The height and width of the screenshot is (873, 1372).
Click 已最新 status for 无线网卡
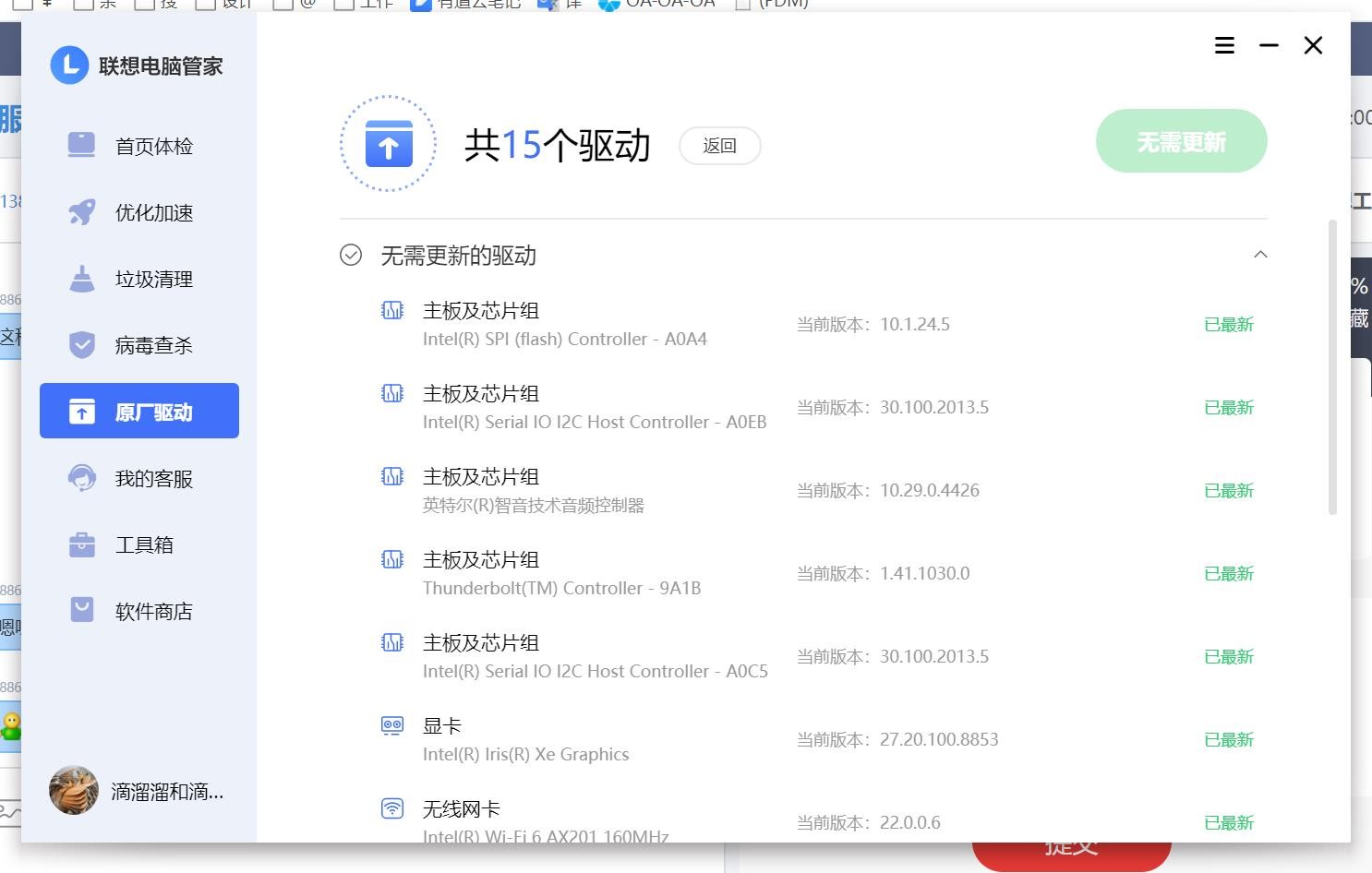pyautogui.click(x=1229, y=822)
